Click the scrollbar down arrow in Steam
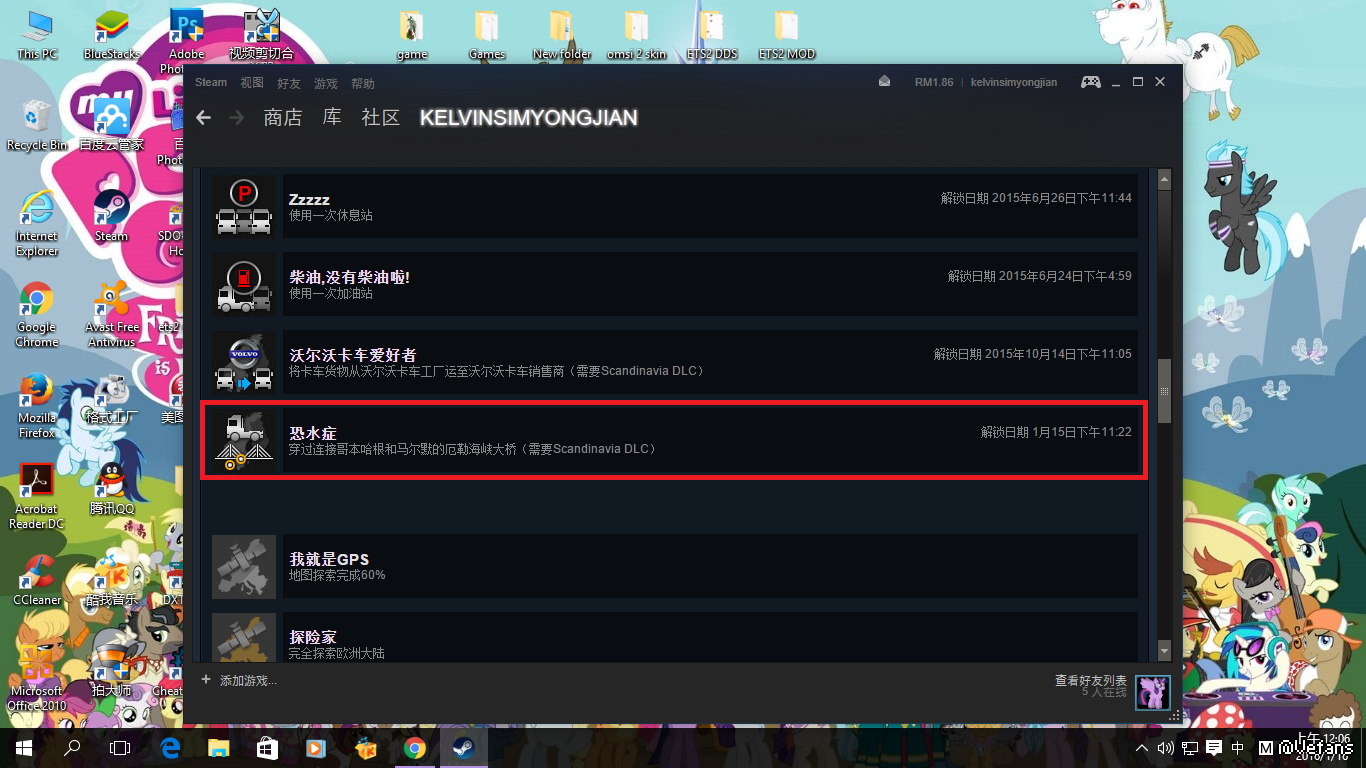The image size is (1366, 768). (x=1164, y=651)
